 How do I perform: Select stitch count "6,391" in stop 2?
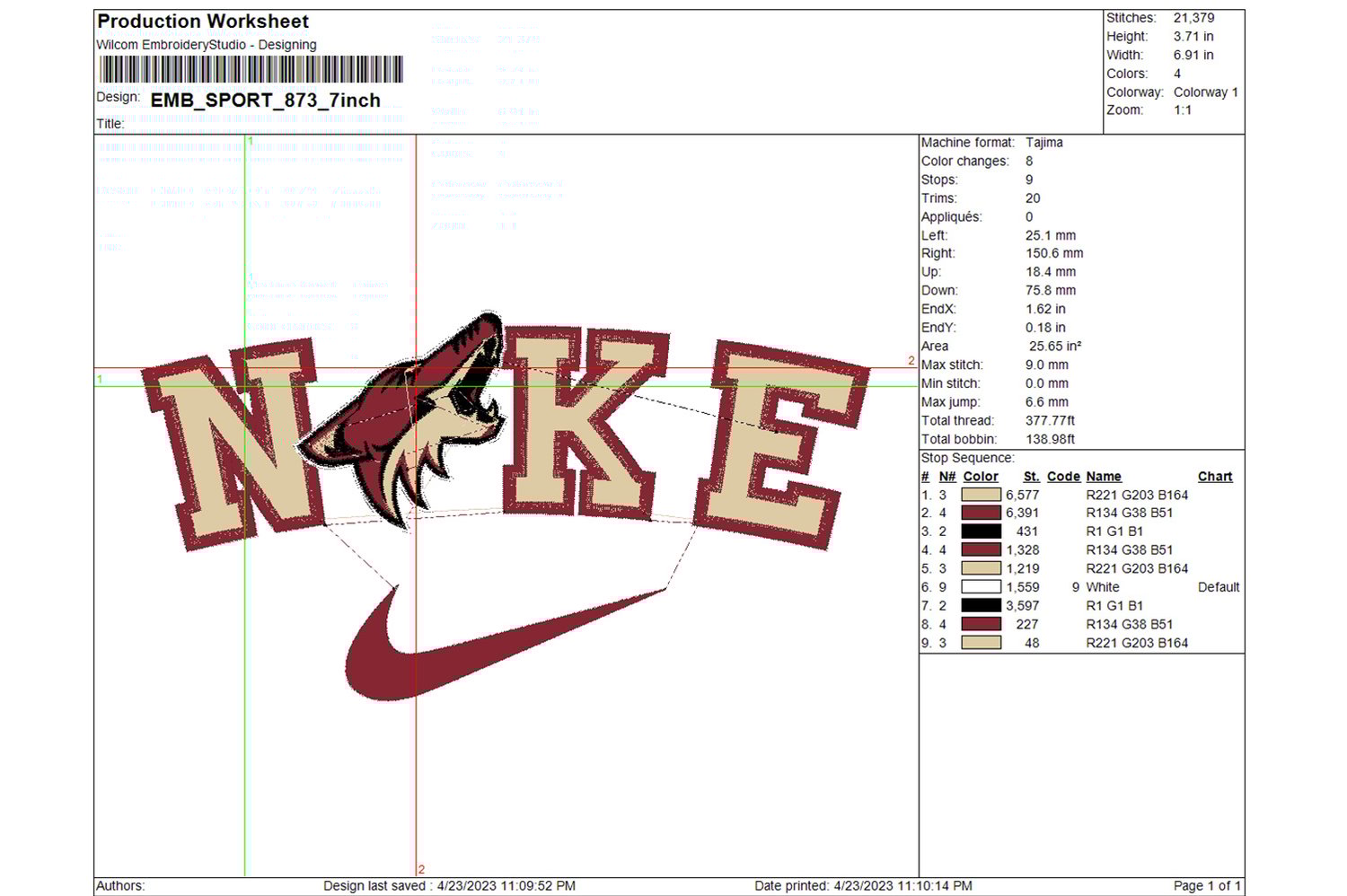1023,513
